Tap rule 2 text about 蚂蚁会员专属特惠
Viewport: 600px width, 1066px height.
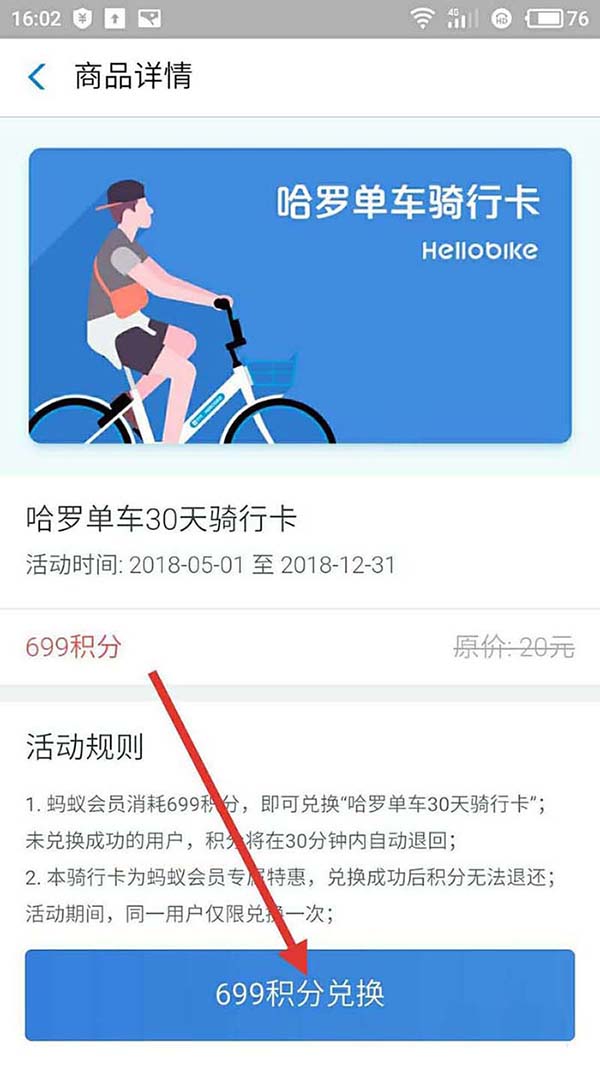click(x=291, y=895)
